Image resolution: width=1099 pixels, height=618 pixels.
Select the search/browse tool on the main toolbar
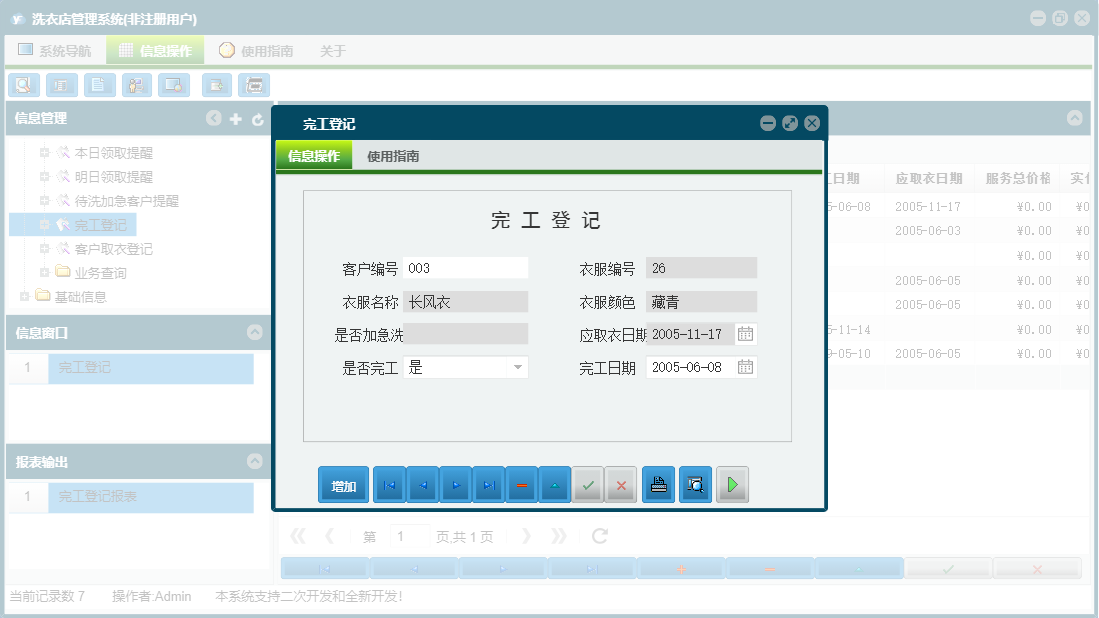coord(23,85)
